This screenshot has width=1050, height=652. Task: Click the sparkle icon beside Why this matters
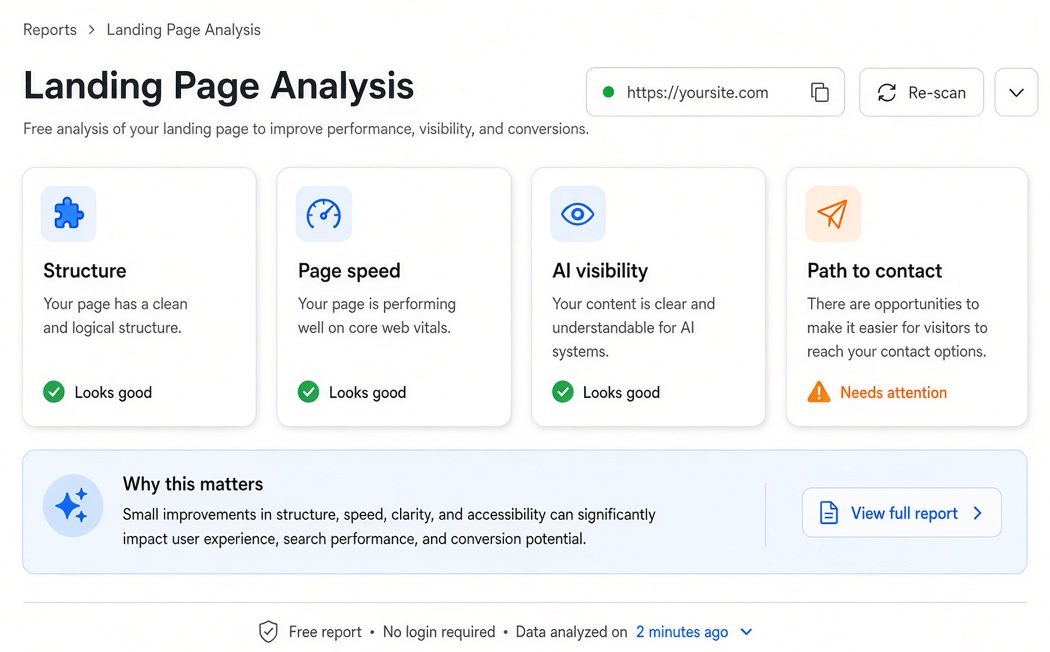[72, 505]
